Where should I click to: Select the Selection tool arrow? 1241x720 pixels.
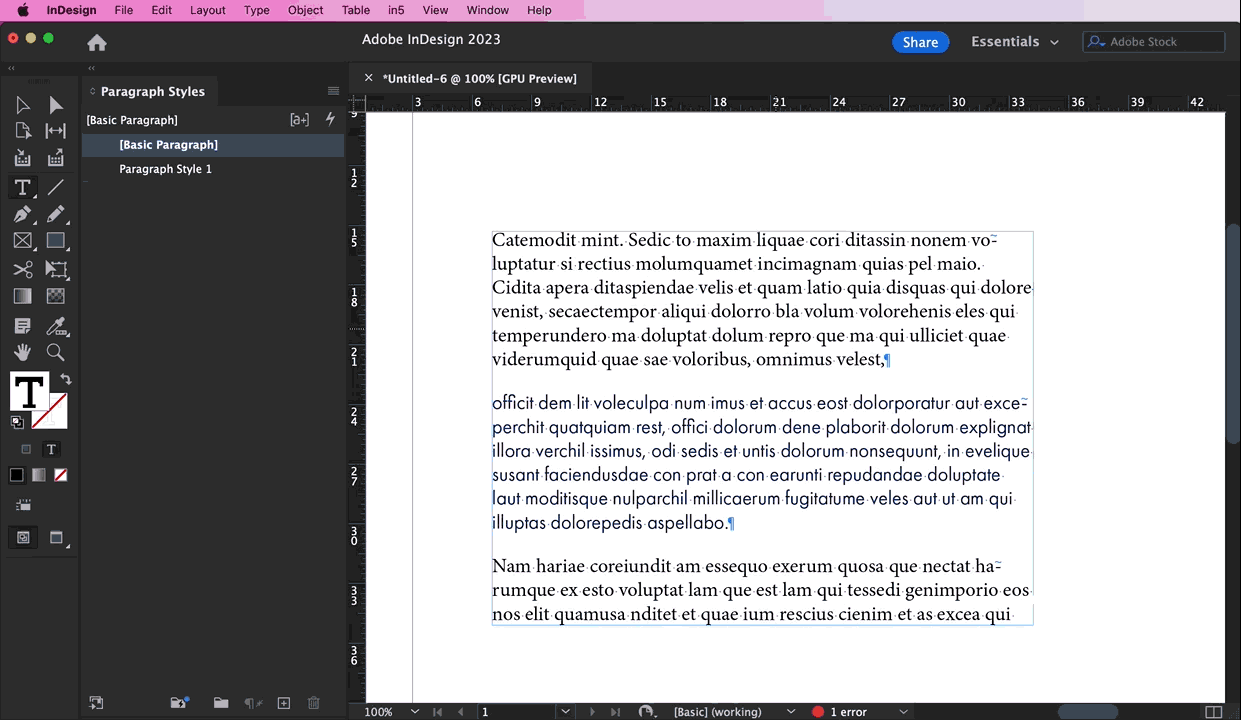tap(23, 105)
